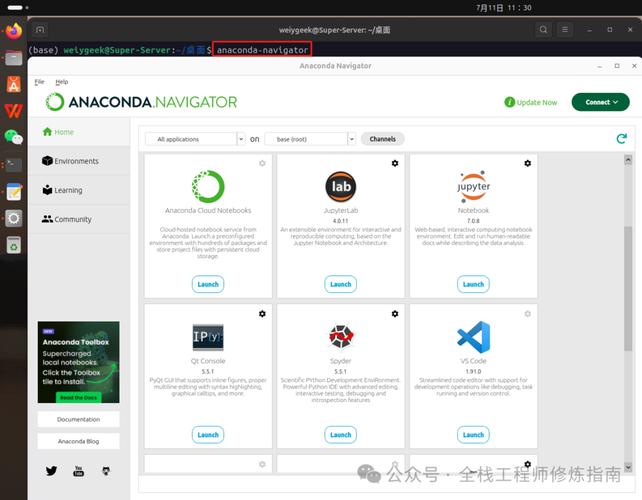Open Anaconda GitHub page

(106, 471)
